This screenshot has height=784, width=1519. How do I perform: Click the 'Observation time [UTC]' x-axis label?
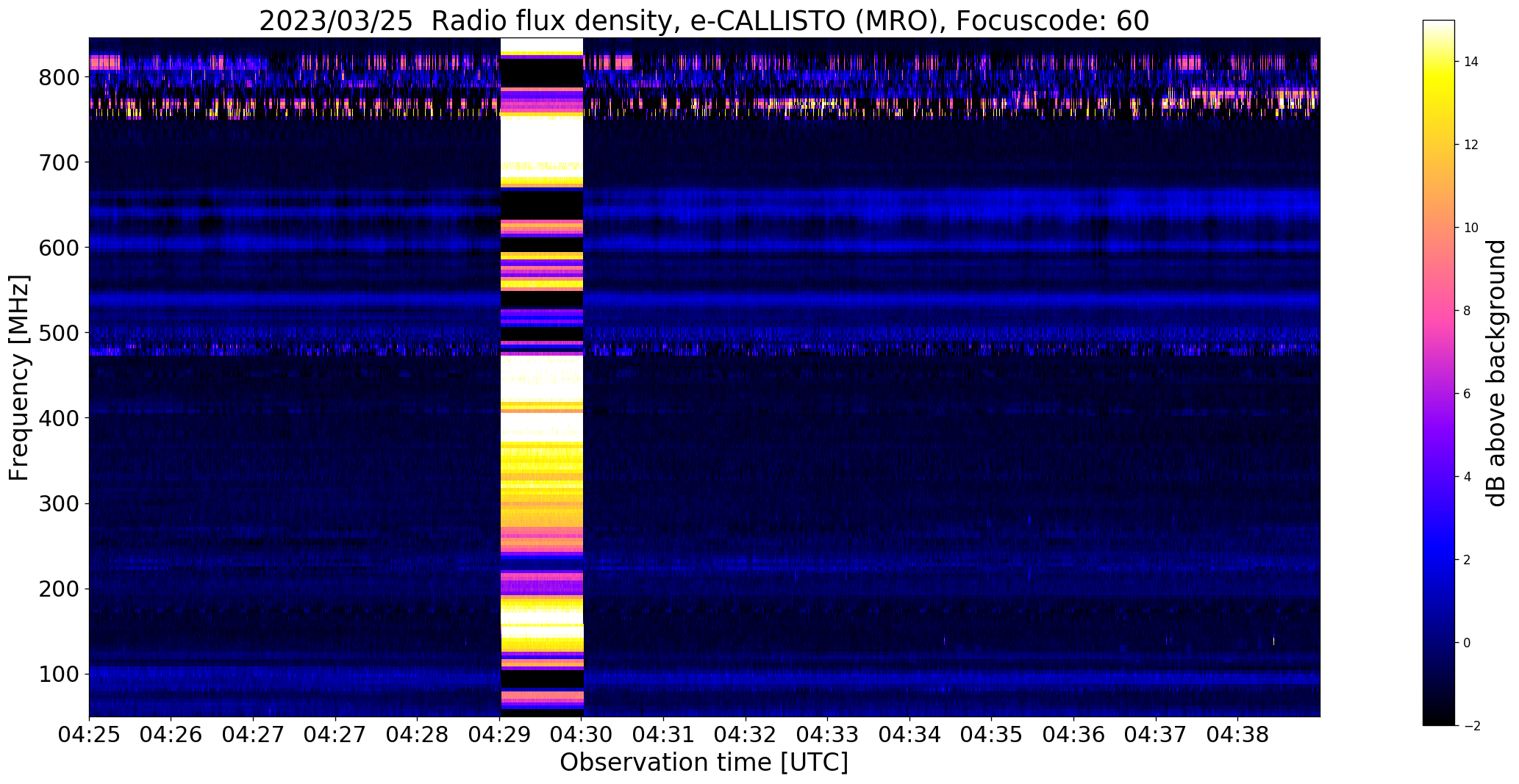pyautogui.click(x=704, y=762)
